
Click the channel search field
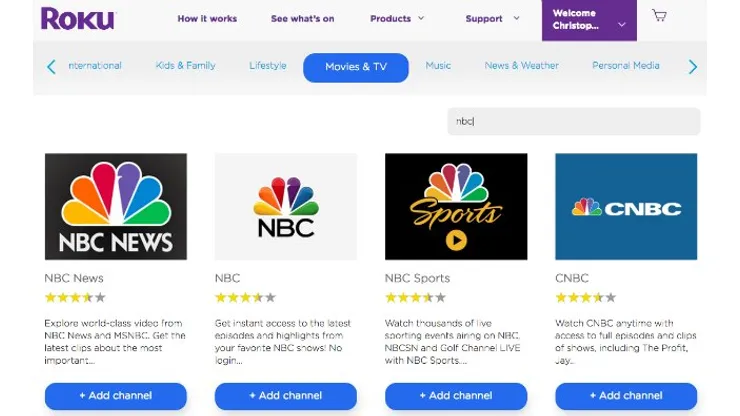573,121
